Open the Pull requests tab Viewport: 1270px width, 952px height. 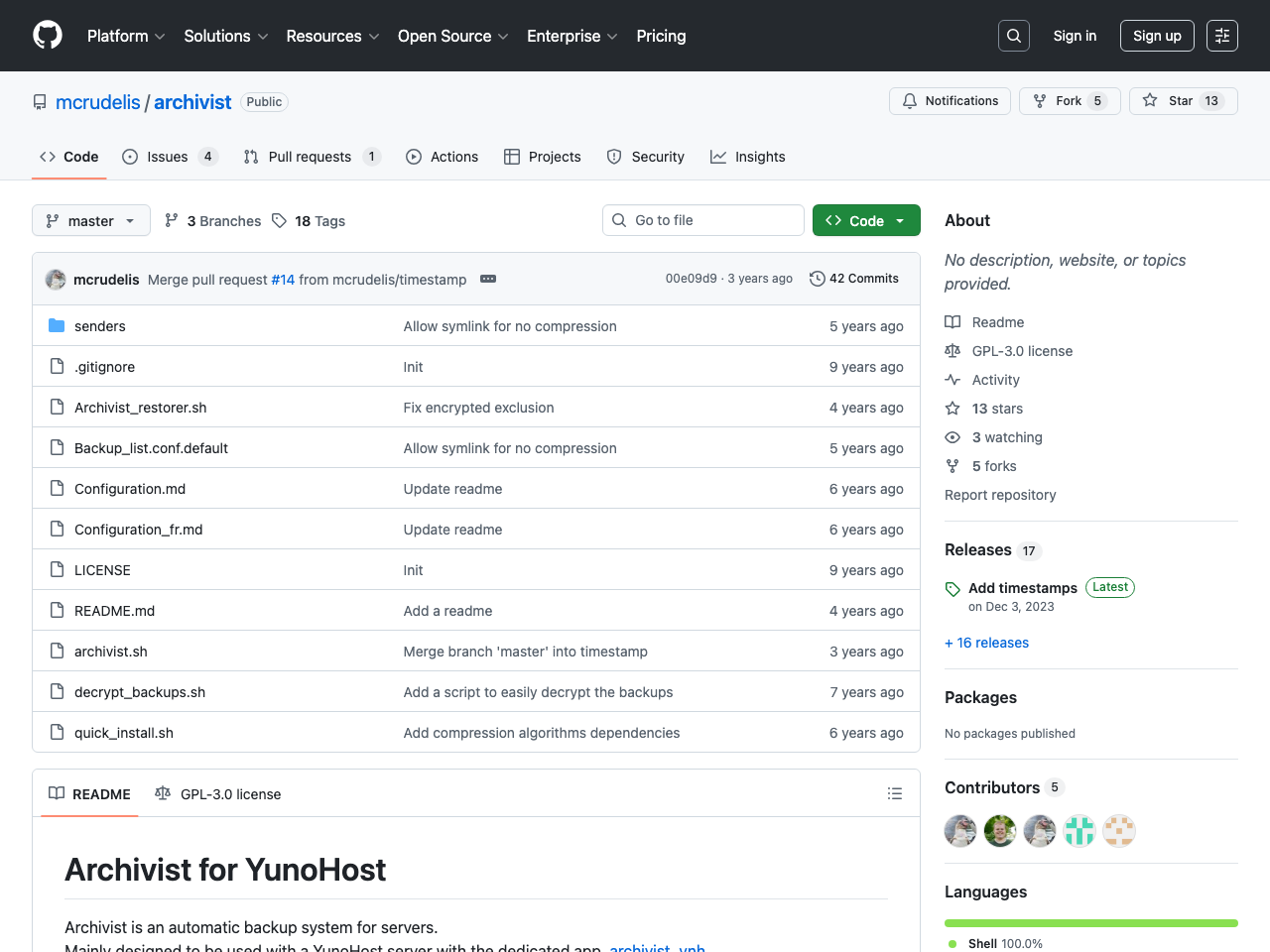click(x=310, y=157)
